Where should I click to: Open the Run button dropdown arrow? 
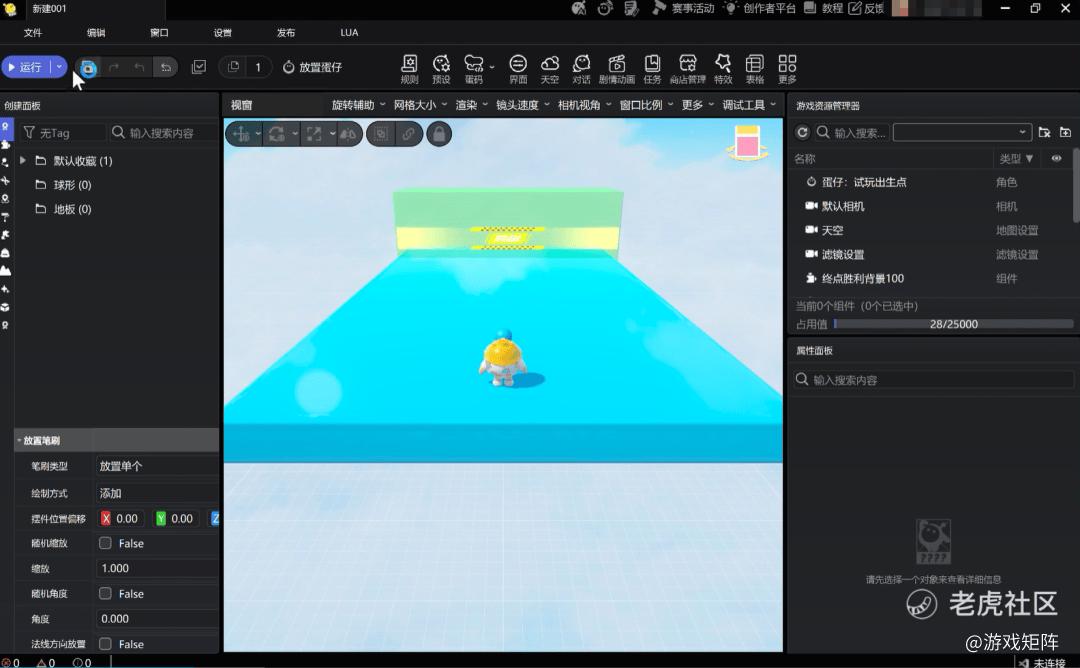60,67
